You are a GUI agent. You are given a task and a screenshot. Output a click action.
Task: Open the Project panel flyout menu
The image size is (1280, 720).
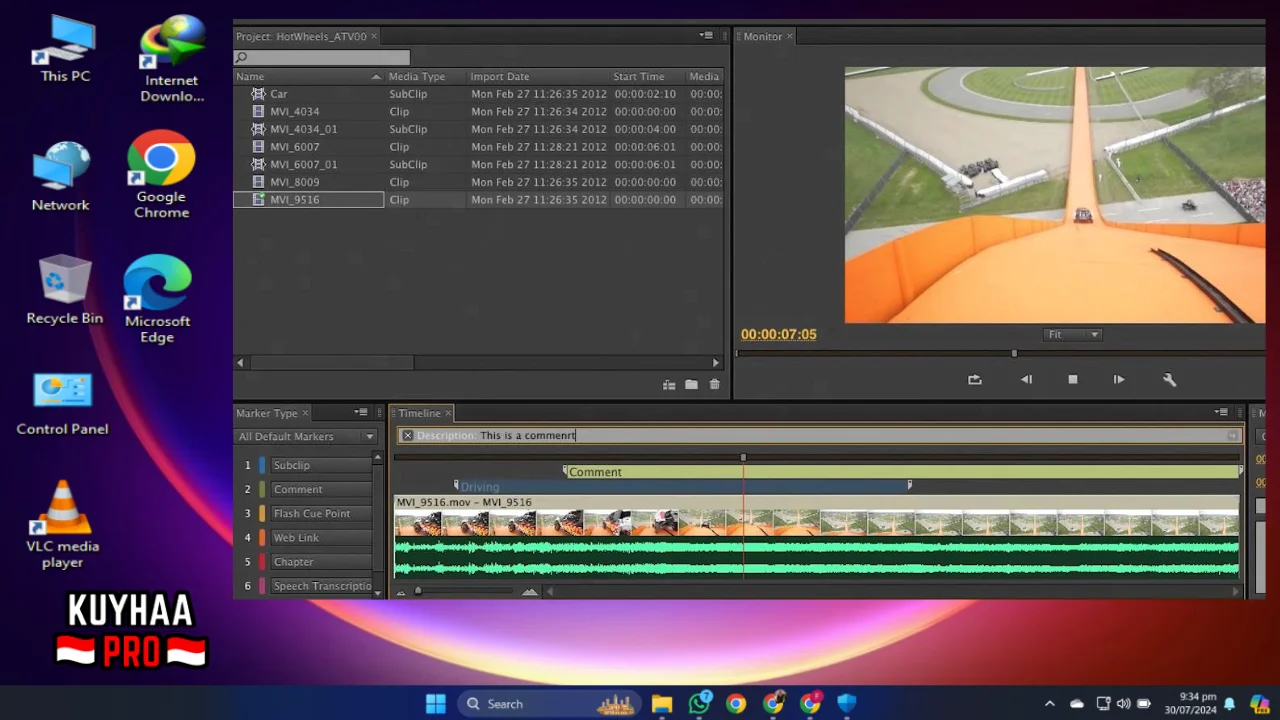(x=705, y=36)
